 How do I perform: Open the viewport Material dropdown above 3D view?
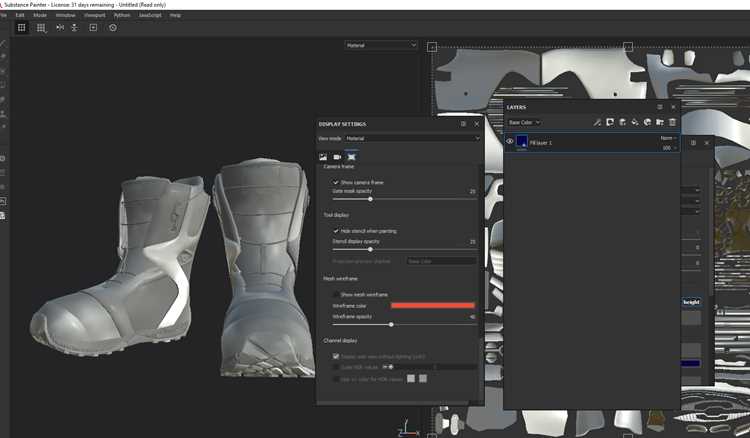pyautogui.click(x=381, y=45)
